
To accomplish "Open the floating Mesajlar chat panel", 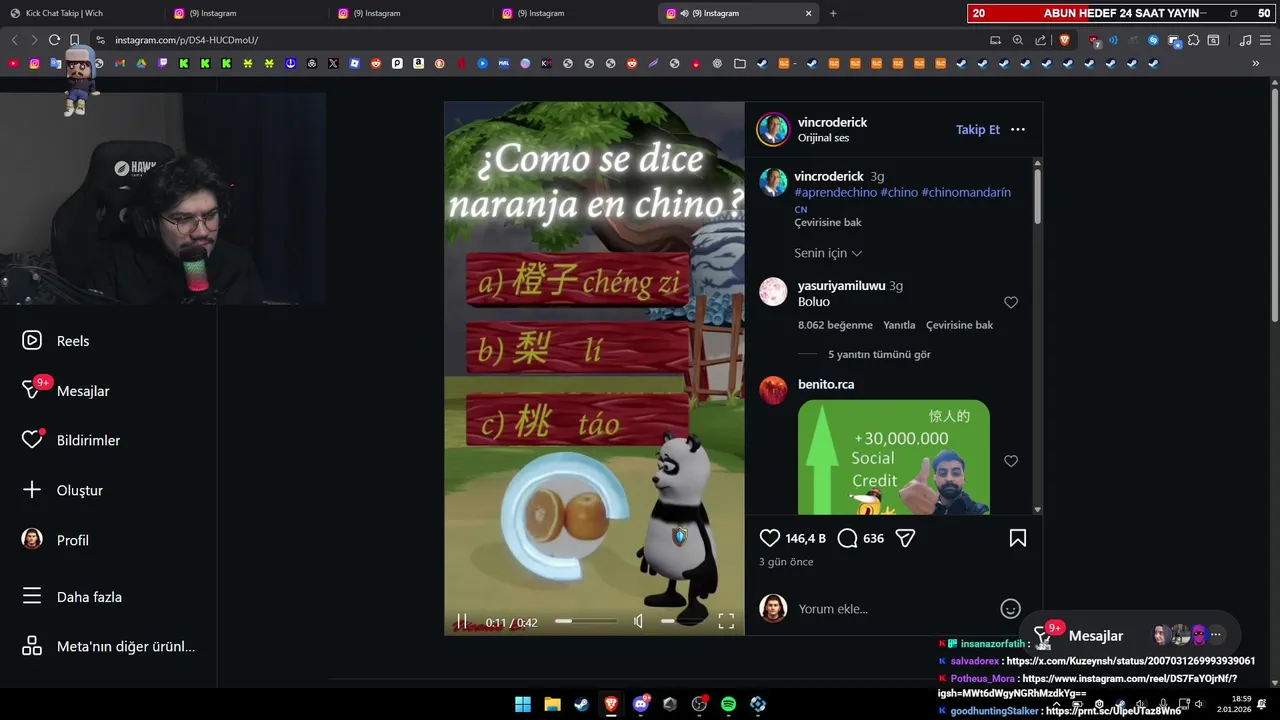I will [1130, 635].
